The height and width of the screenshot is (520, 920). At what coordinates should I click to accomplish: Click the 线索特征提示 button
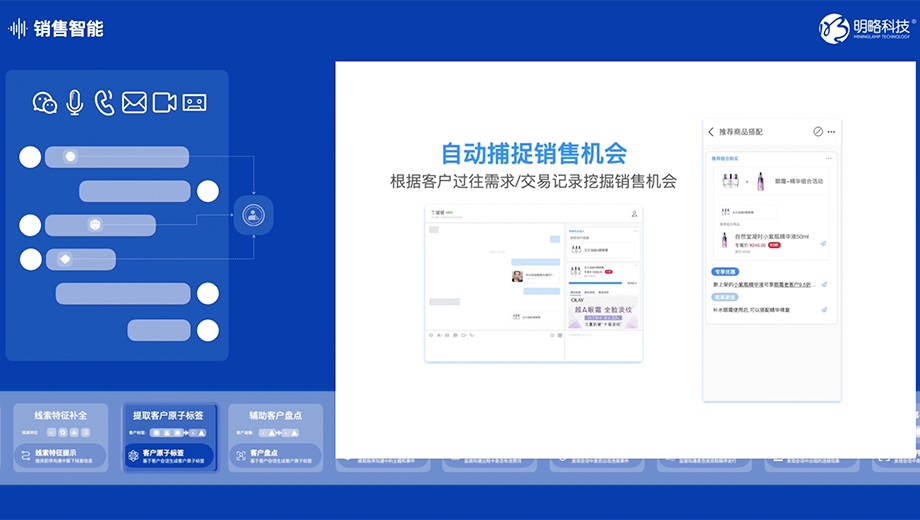(61, 456)
